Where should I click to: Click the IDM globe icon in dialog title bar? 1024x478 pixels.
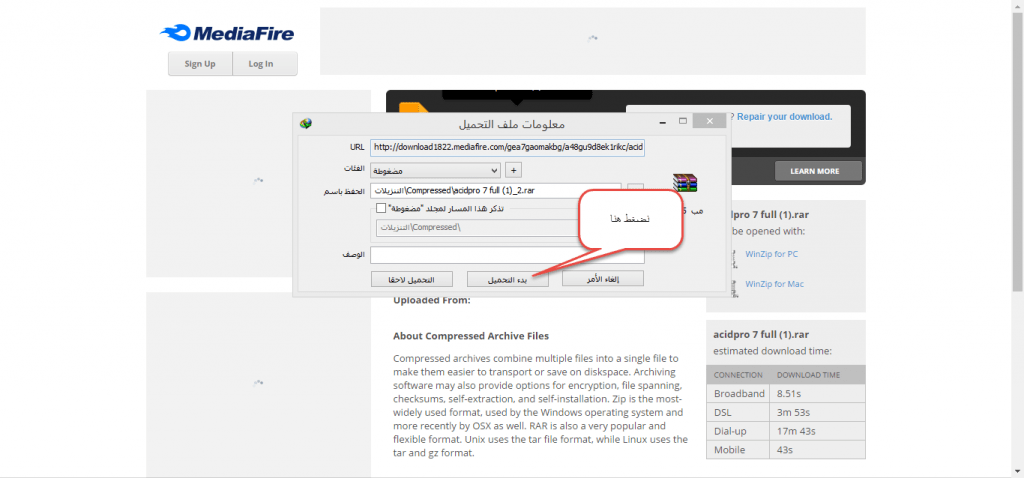click(306, 123)
